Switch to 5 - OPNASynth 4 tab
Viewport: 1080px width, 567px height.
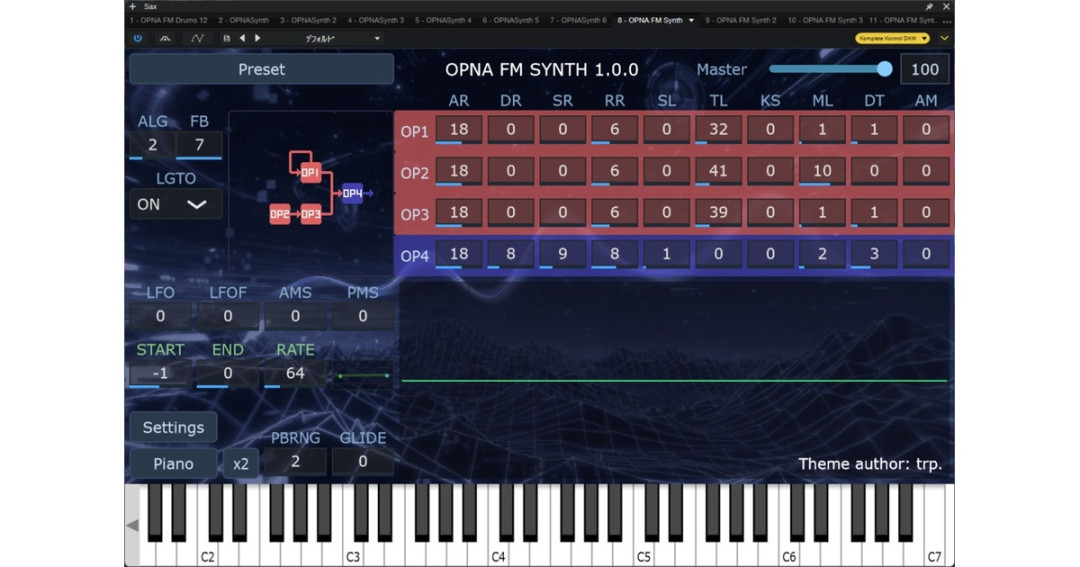(443, 21)
